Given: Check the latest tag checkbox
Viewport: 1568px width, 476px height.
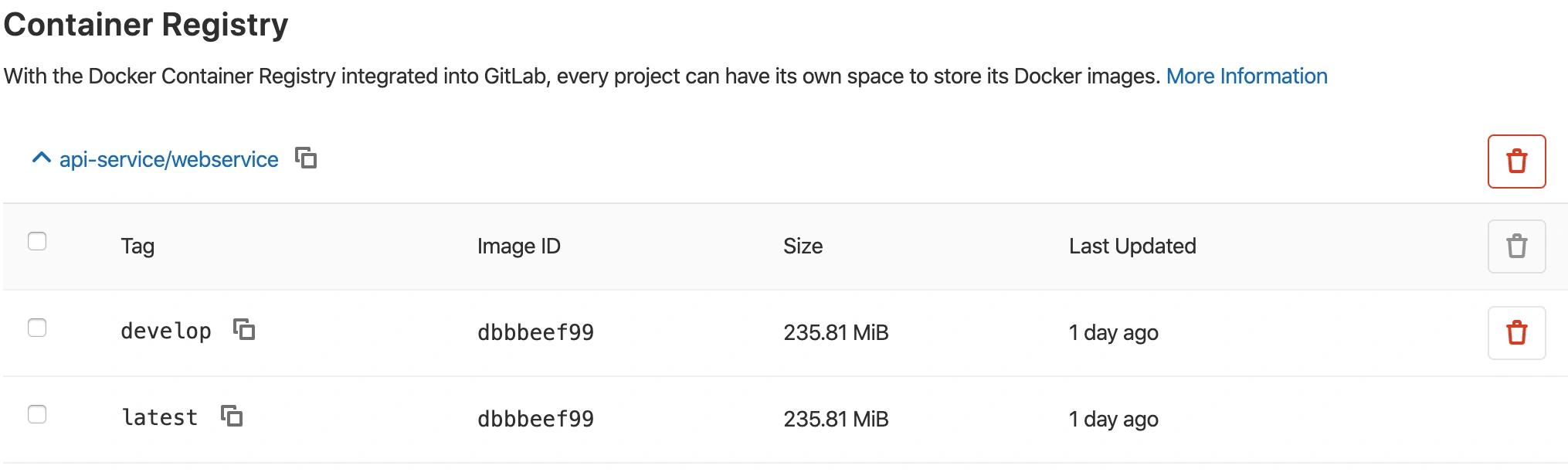Looking at the screenshot, I should [x=37, y=414].
